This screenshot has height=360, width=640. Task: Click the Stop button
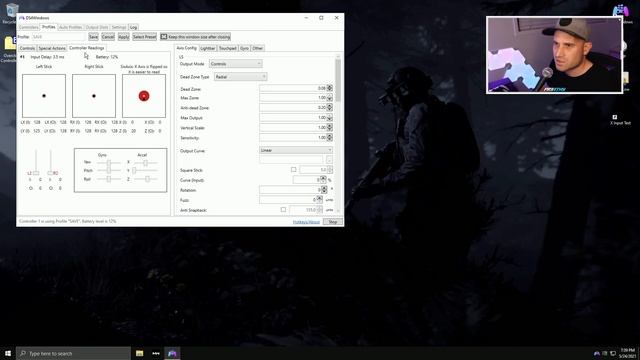point(333,222)
